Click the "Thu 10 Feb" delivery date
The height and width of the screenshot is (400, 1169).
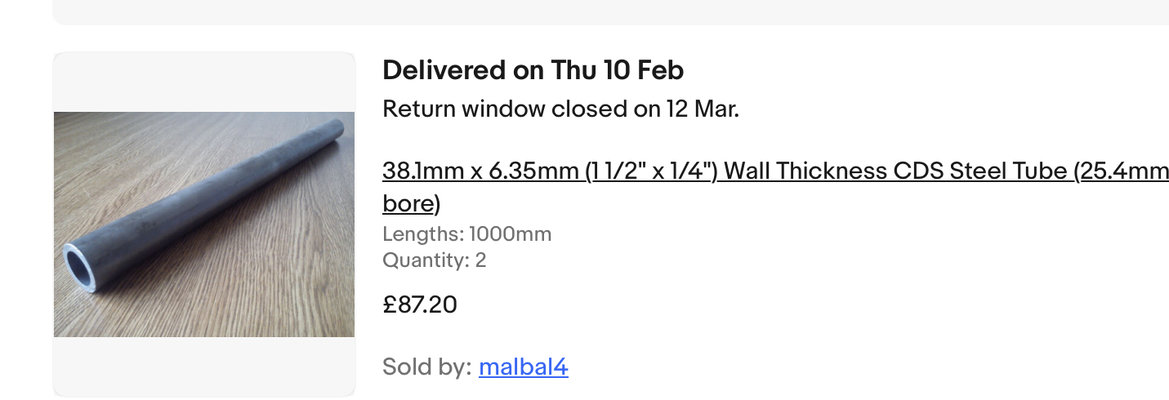click(617, 70)
